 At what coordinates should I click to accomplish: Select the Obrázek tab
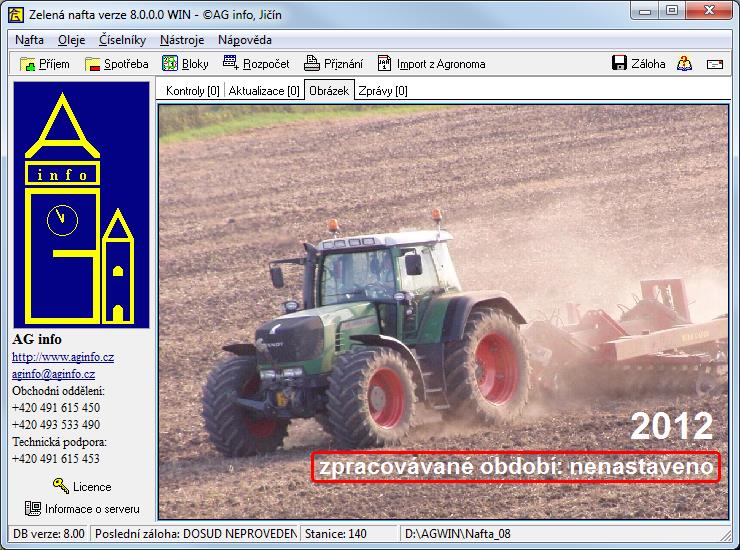point(329,90)
